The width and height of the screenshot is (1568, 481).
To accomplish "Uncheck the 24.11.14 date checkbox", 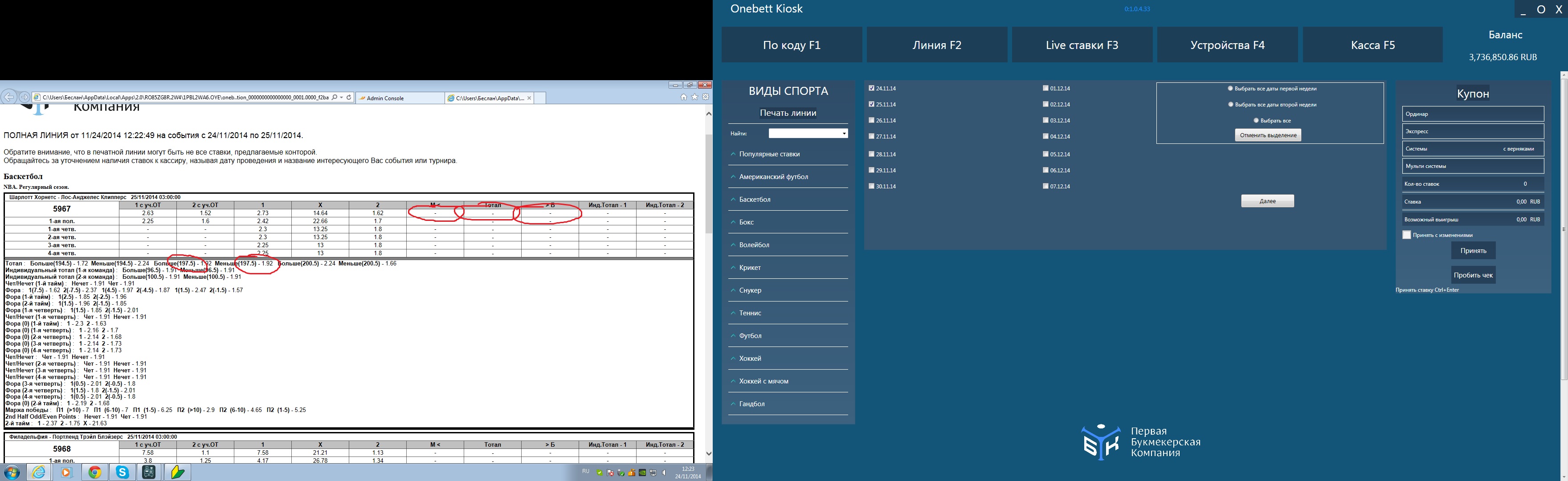I will coord(872,88).
